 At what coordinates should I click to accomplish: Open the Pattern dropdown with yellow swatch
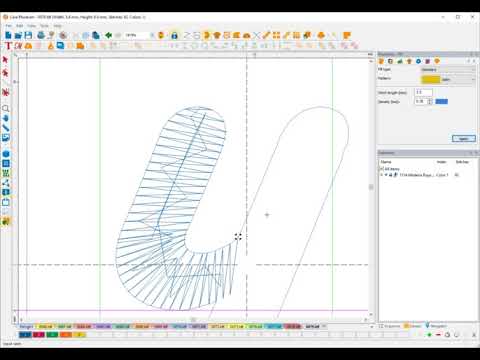447,79
